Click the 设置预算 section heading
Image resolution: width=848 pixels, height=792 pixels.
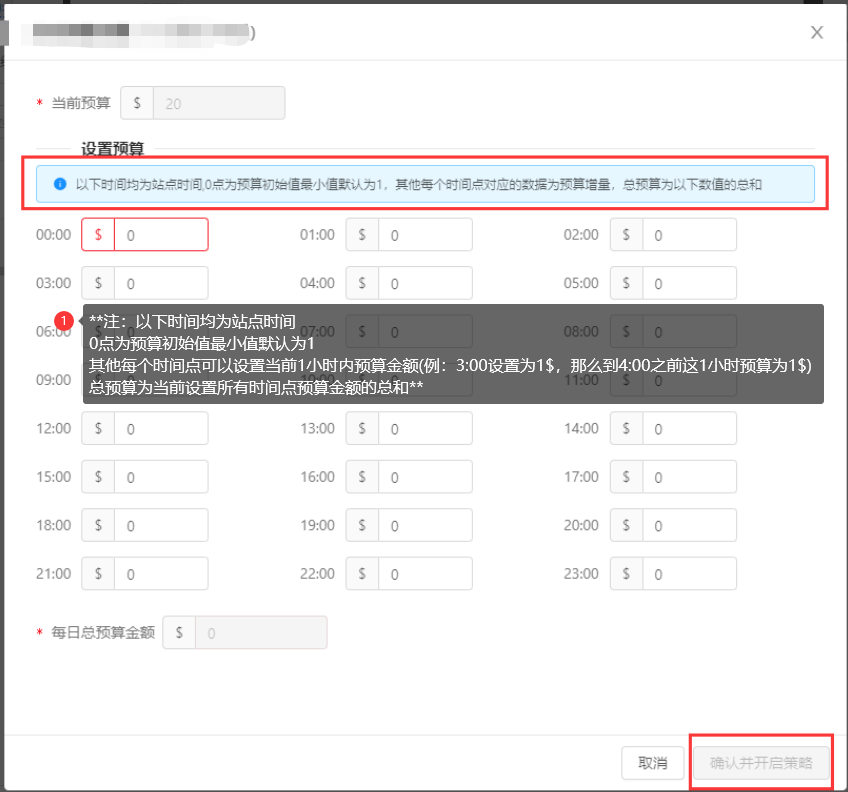[112, 149]
